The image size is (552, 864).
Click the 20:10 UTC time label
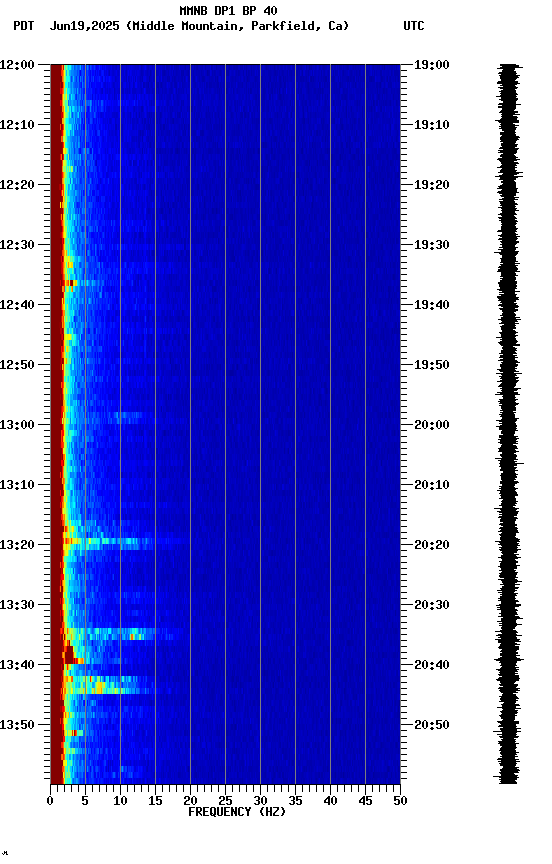pos(432,485)
